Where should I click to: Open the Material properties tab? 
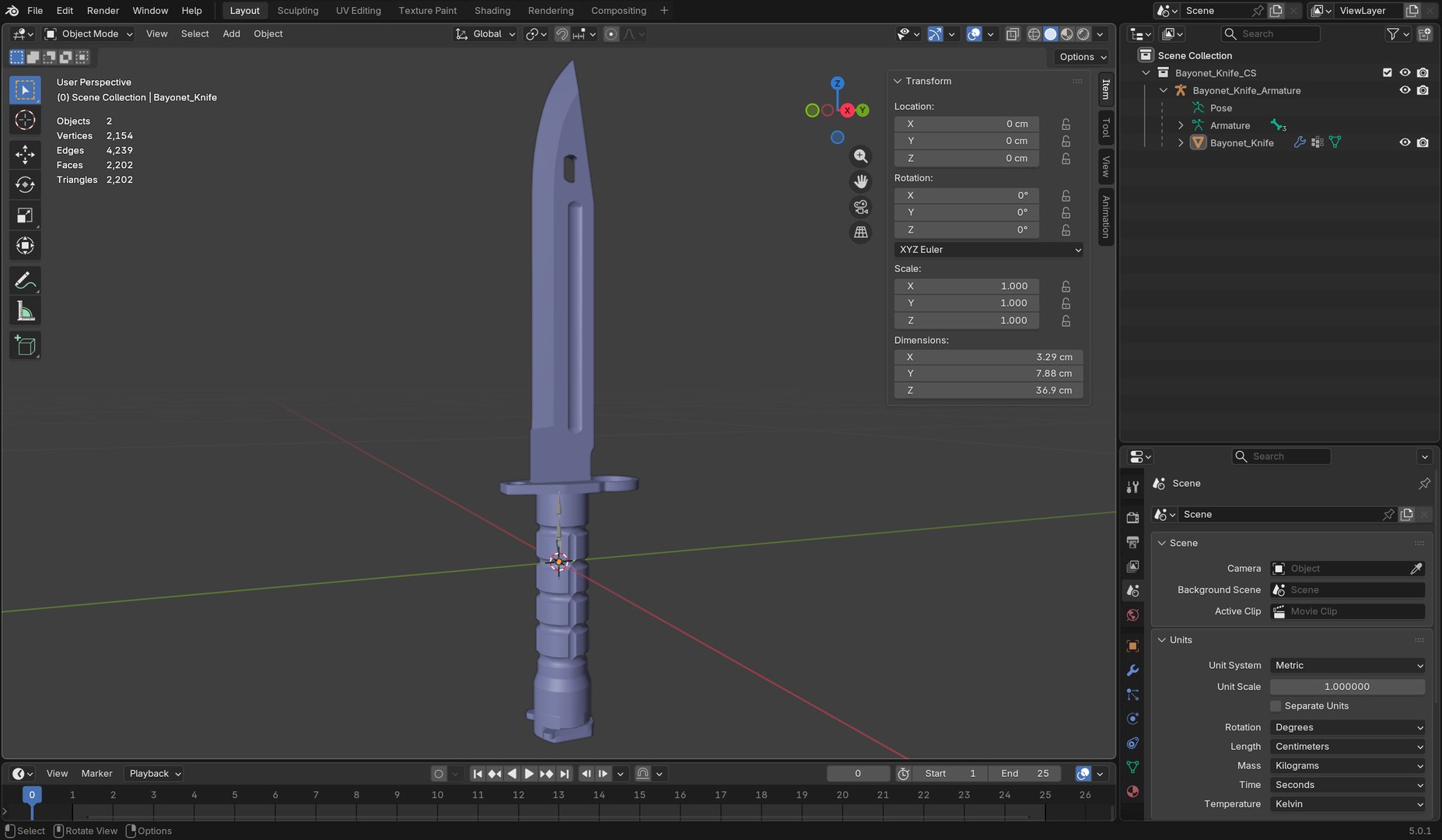point(1132,792)
